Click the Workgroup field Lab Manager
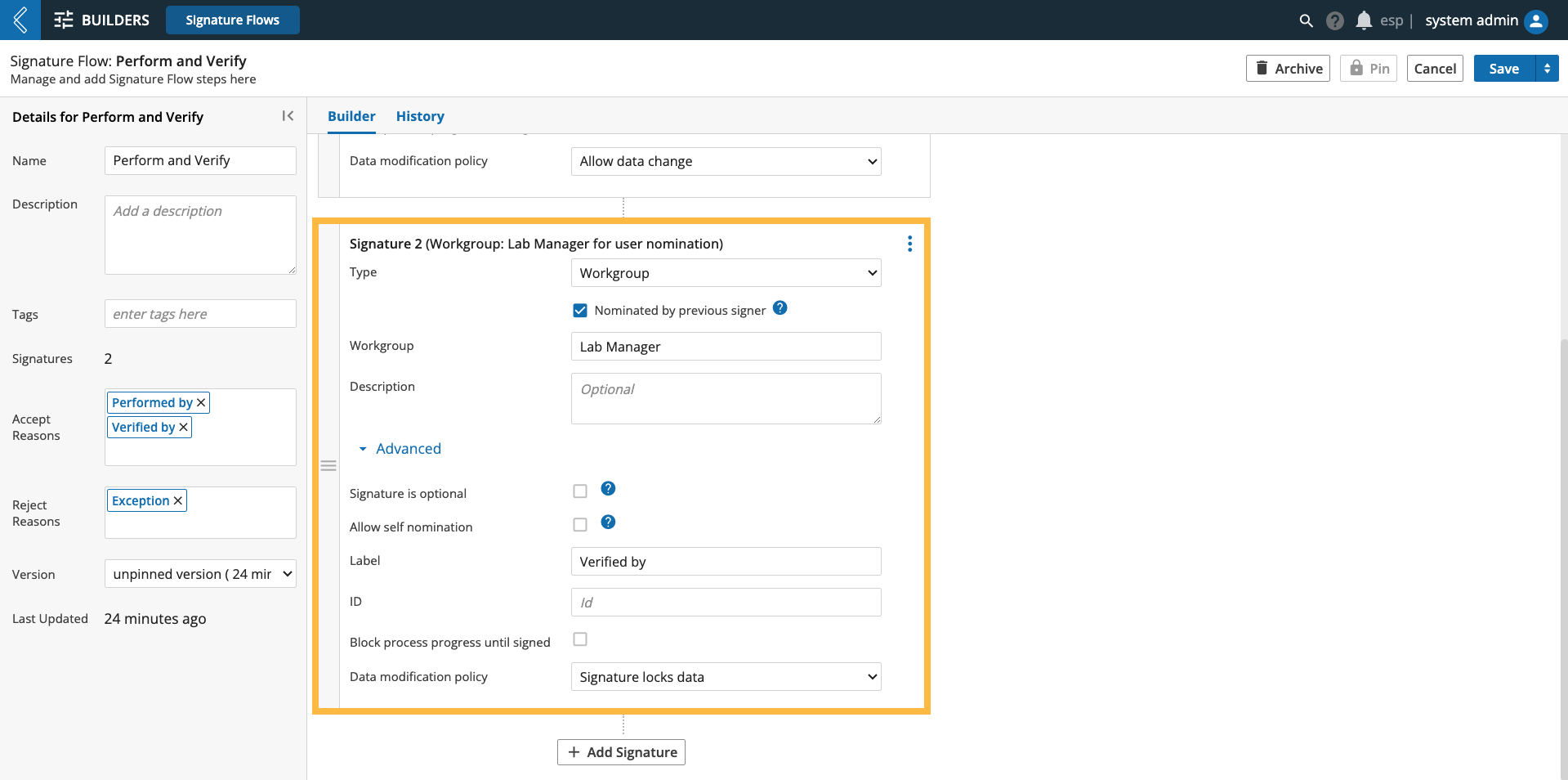 click(x=726, y=347)
